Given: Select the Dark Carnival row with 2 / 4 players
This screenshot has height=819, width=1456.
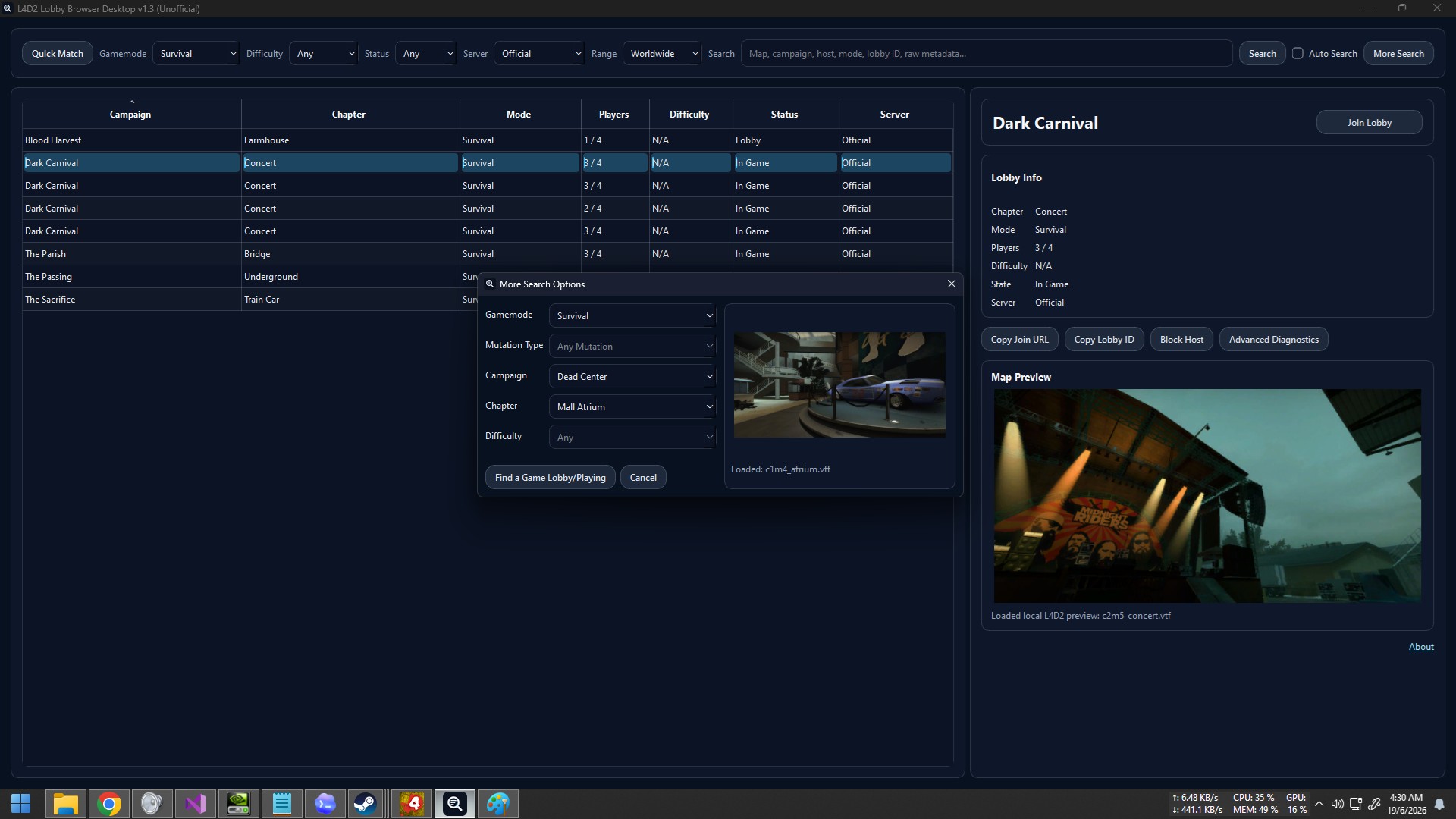Looking at the screenshot, I should [x=488, y=209].
